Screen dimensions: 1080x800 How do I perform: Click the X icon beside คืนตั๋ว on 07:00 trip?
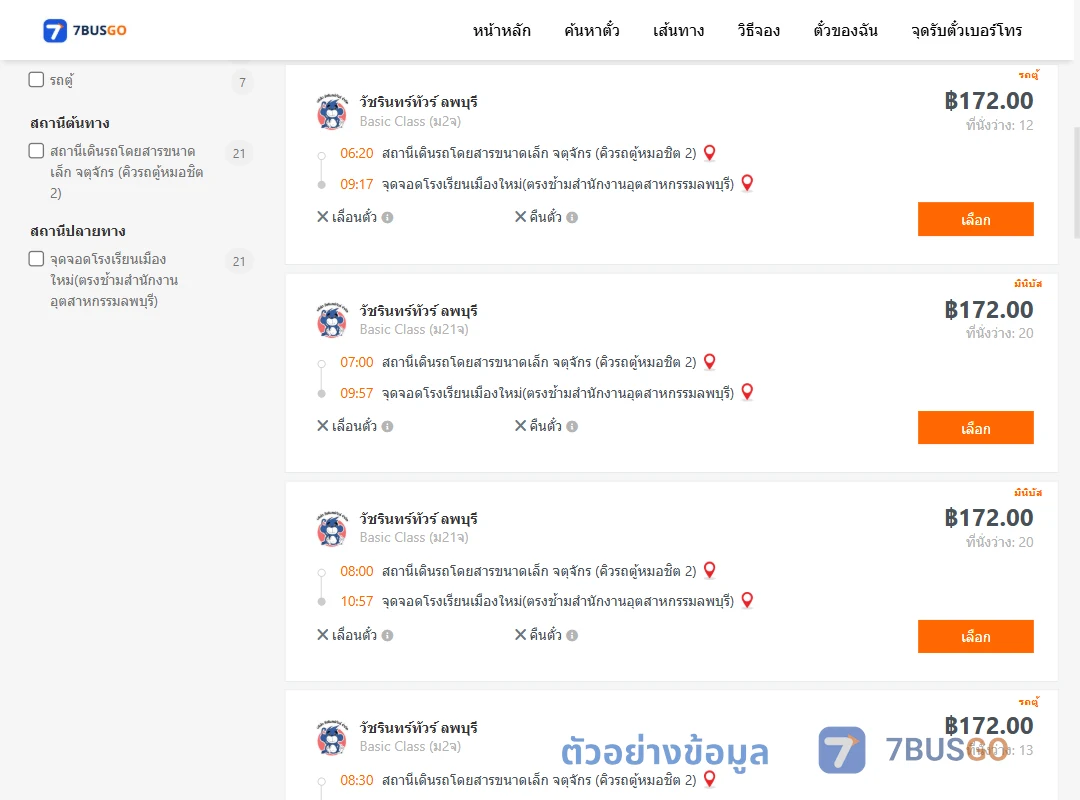(521, 426)
